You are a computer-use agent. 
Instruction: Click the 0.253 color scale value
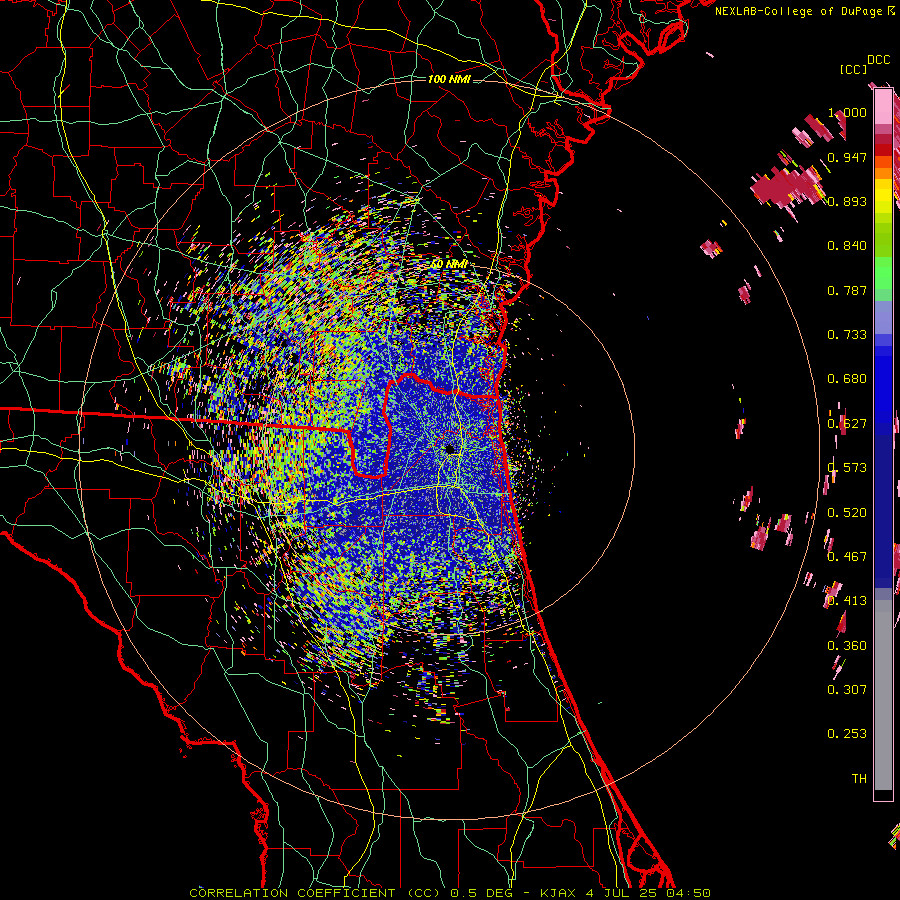pyautogui.click(x=847, y=734)
